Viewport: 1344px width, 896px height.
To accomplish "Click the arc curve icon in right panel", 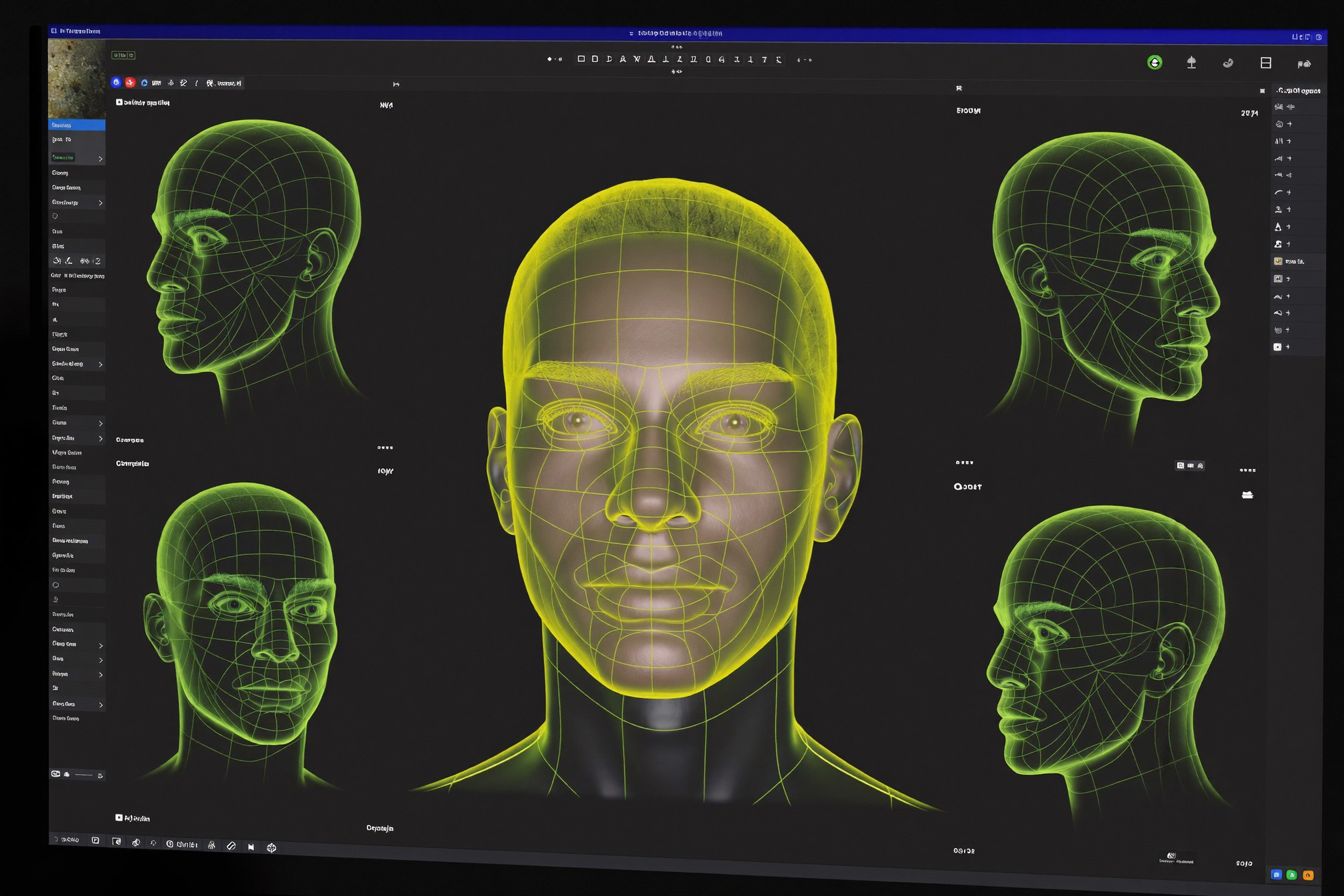I will (x=1278, y=192).
